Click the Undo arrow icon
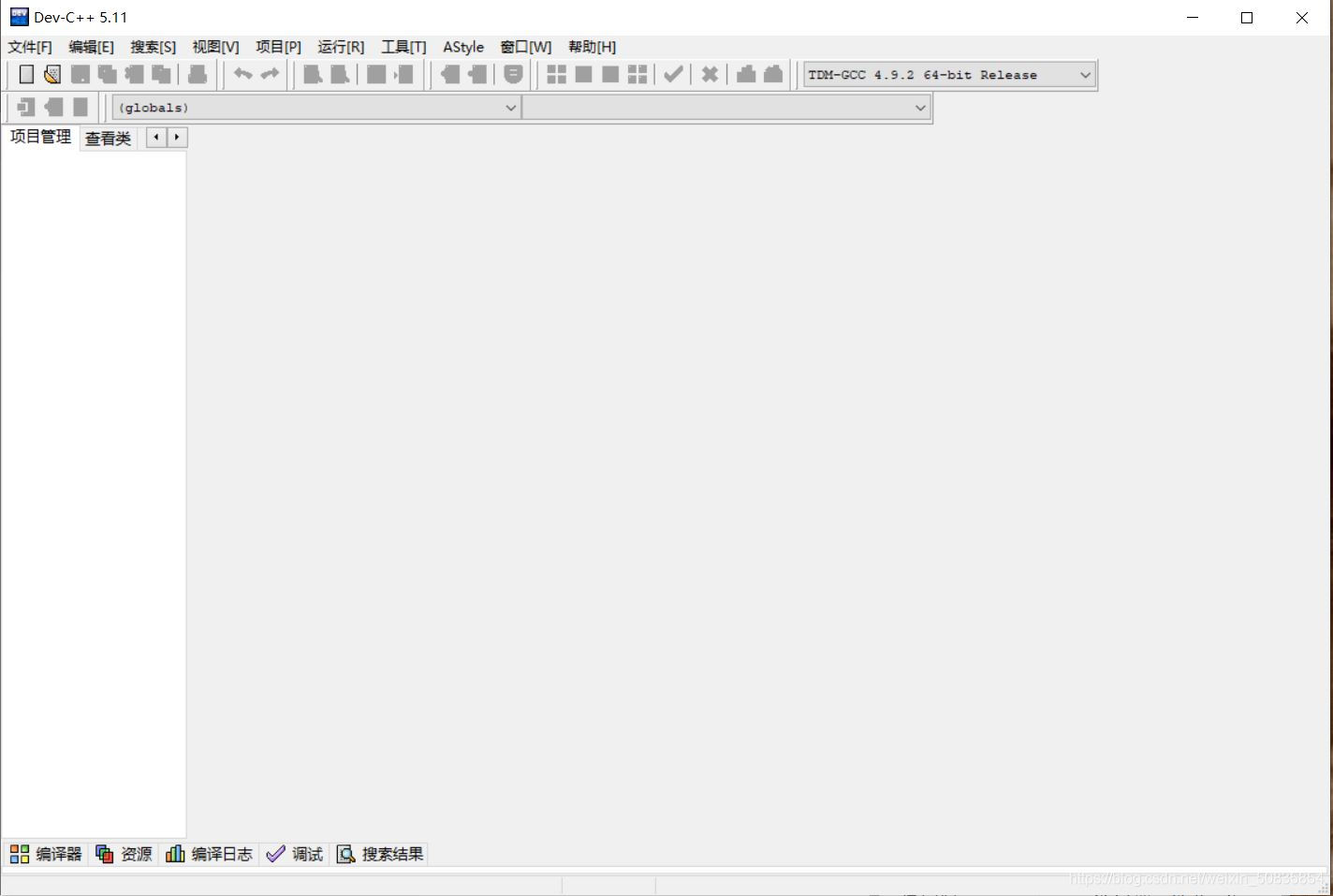The width and height of the screenshot is (1333, 896). click(x=243, y=75)
